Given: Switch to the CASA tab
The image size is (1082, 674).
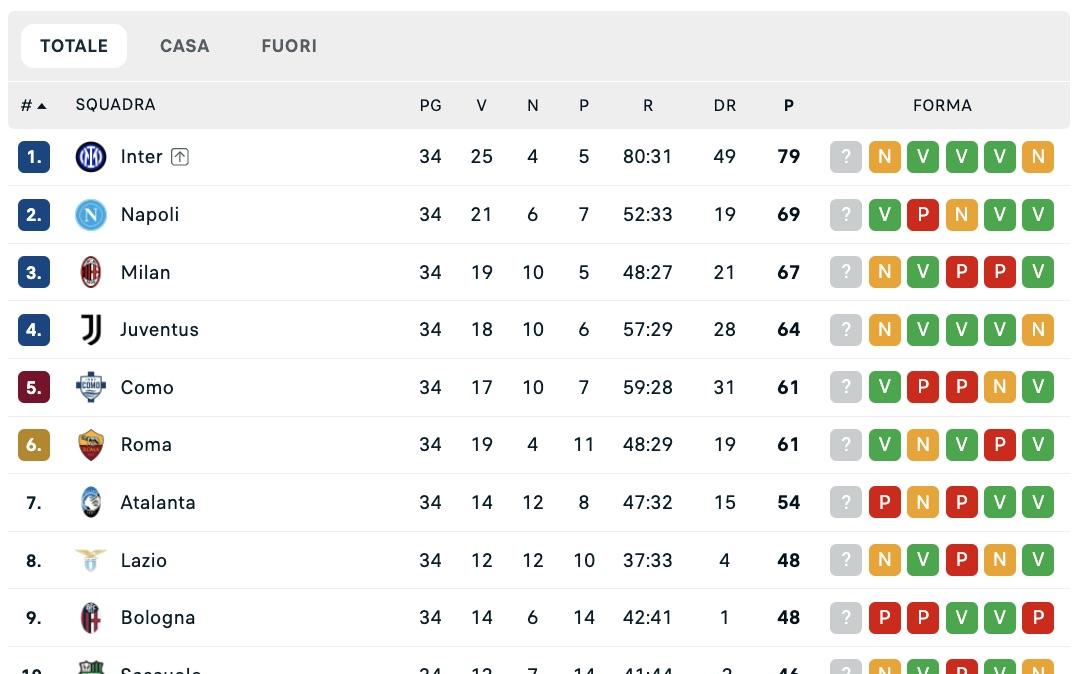Looking at the screenshot, I should [184, 45].
